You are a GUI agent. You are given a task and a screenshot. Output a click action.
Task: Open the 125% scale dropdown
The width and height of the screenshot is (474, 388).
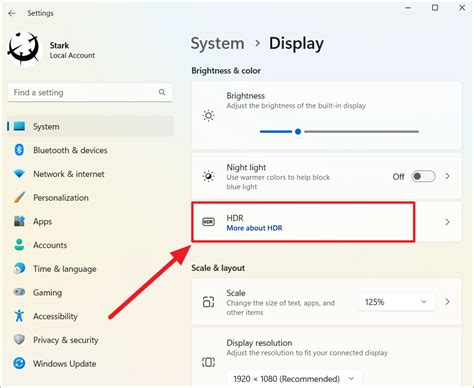point(397,302)
